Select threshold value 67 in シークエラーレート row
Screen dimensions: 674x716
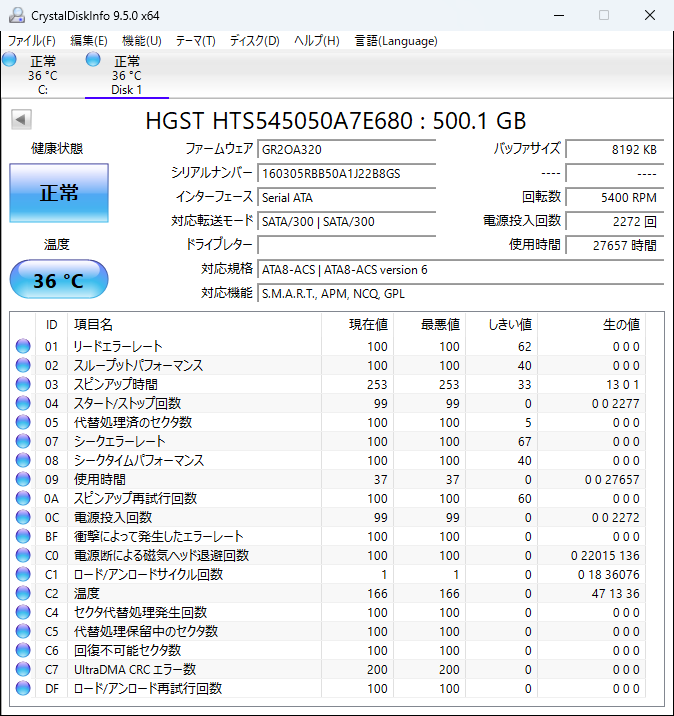point(524,442)
